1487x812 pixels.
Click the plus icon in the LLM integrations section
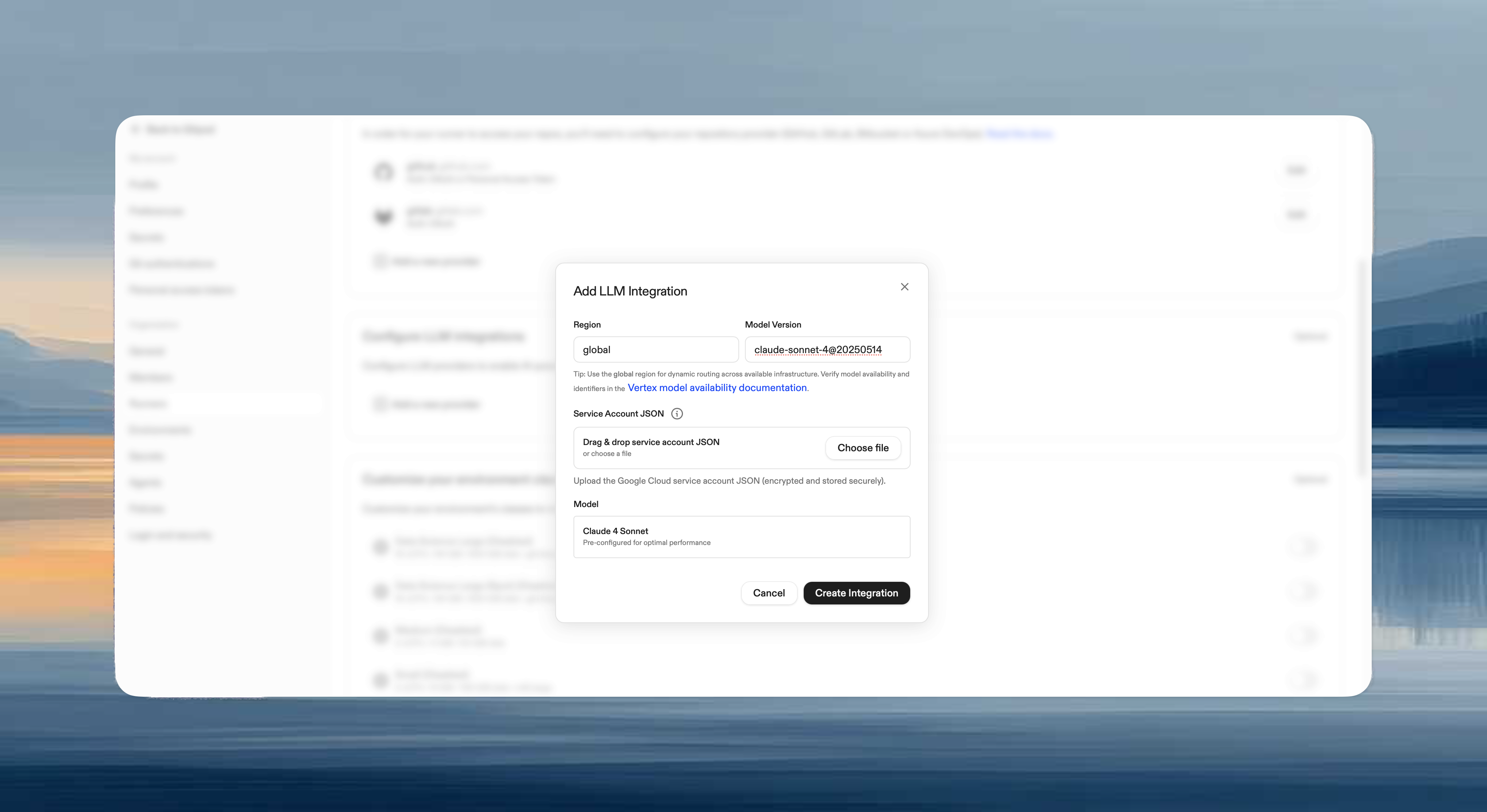(x=380, y=404)
